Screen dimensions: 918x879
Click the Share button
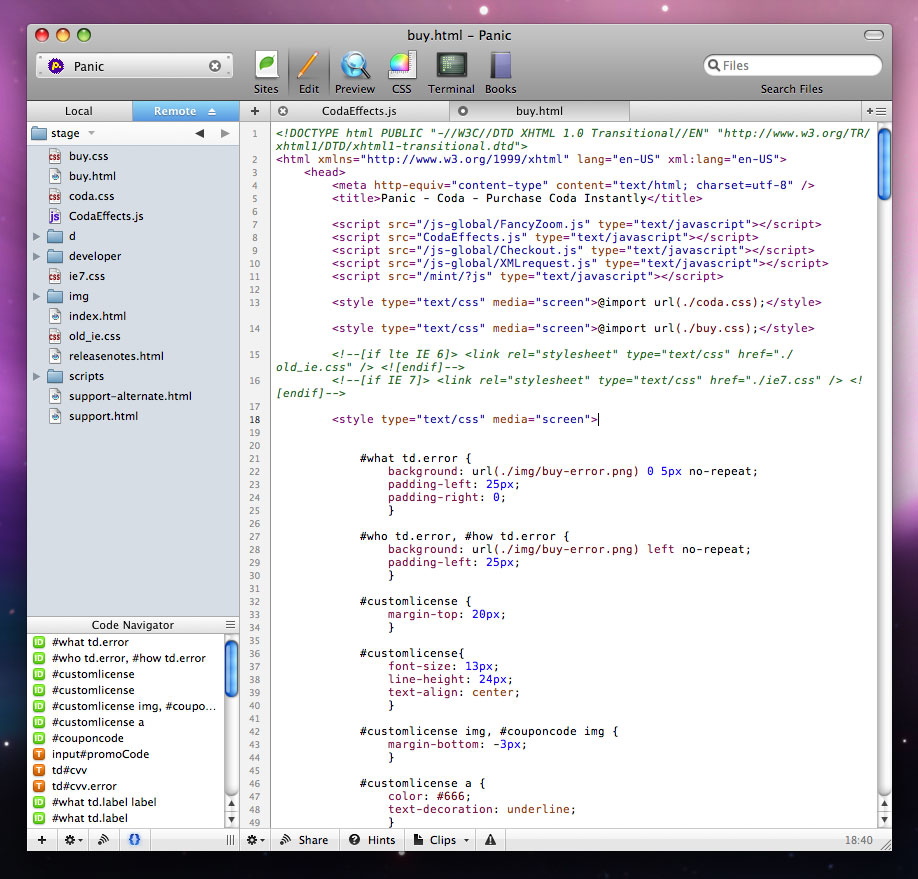(304, 840)
